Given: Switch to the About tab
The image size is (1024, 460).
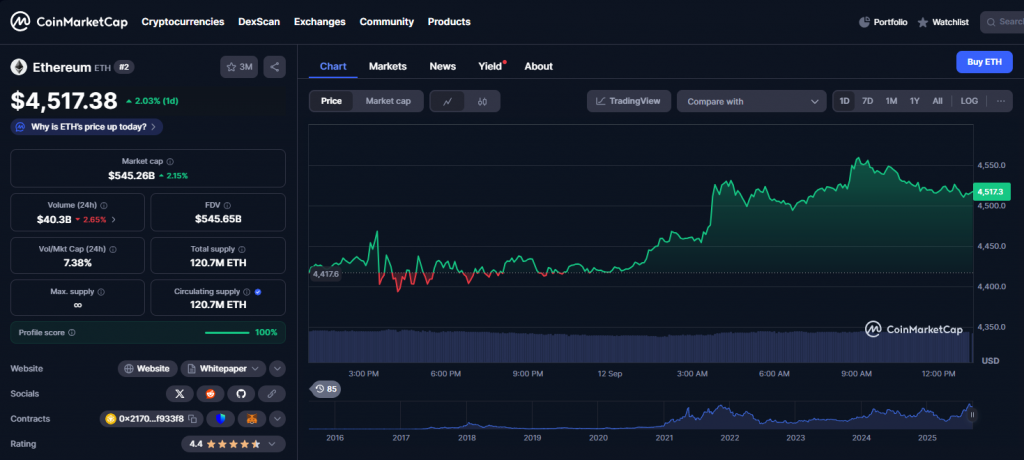Looking at the screenshot, I should 539,66.
